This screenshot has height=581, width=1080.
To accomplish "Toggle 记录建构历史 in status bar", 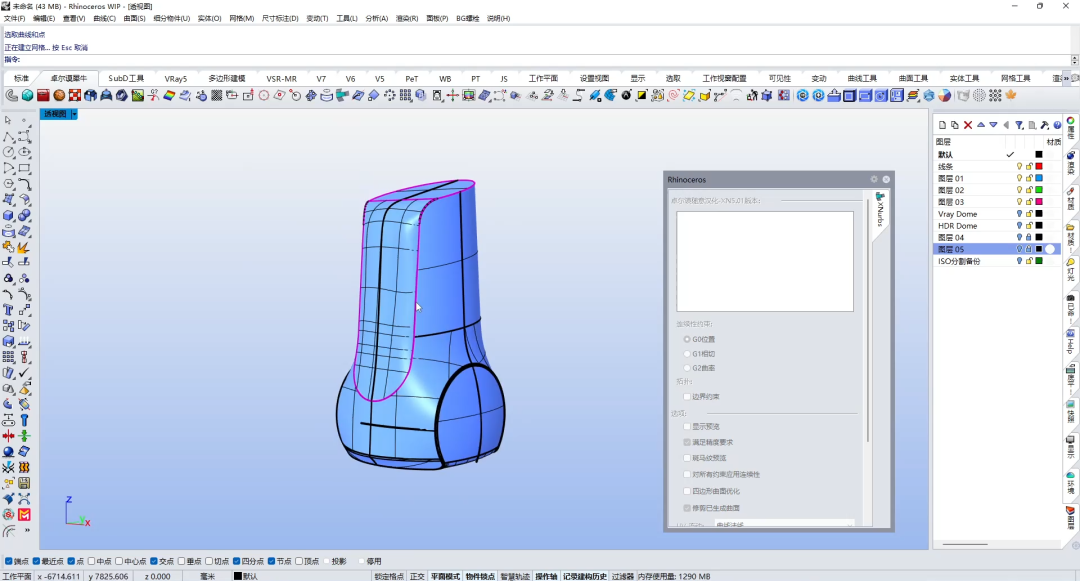I will (585, 576).
